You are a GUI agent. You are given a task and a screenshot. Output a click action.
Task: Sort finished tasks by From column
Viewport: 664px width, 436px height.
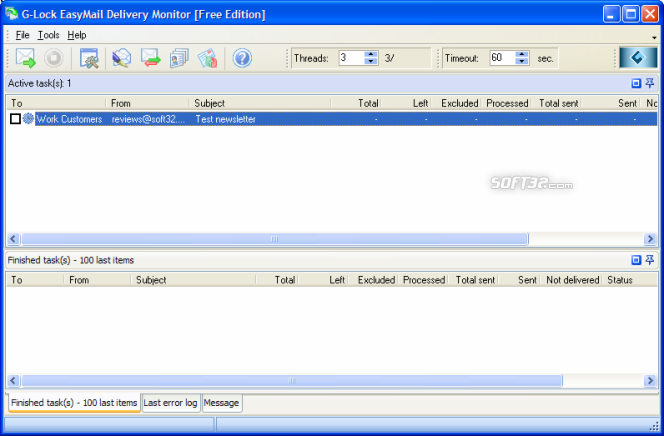coord(97,280)
